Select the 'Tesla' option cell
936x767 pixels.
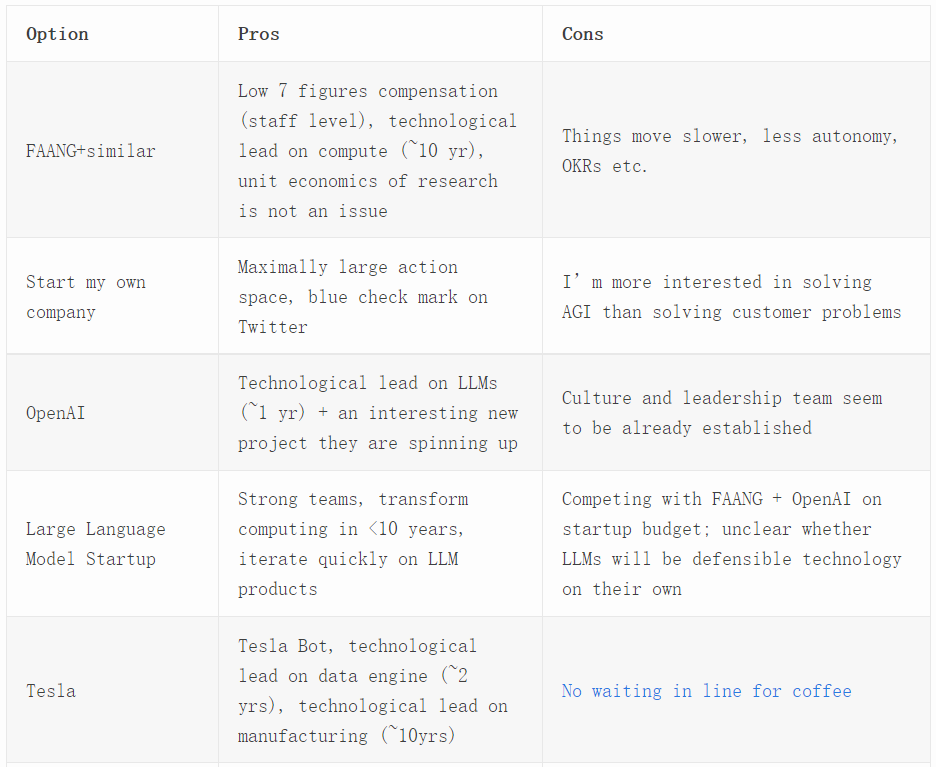click(x=50, y=691)
